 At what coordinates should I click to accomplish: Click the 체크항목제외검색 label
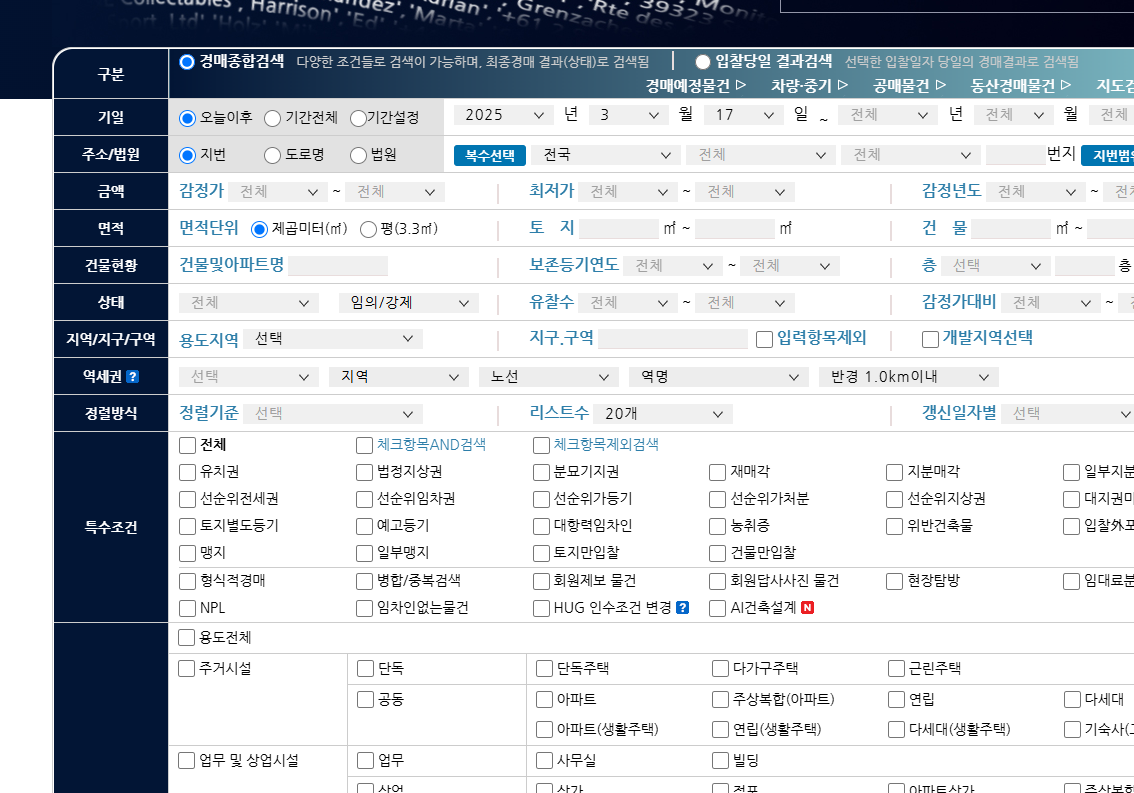[606, 445]
